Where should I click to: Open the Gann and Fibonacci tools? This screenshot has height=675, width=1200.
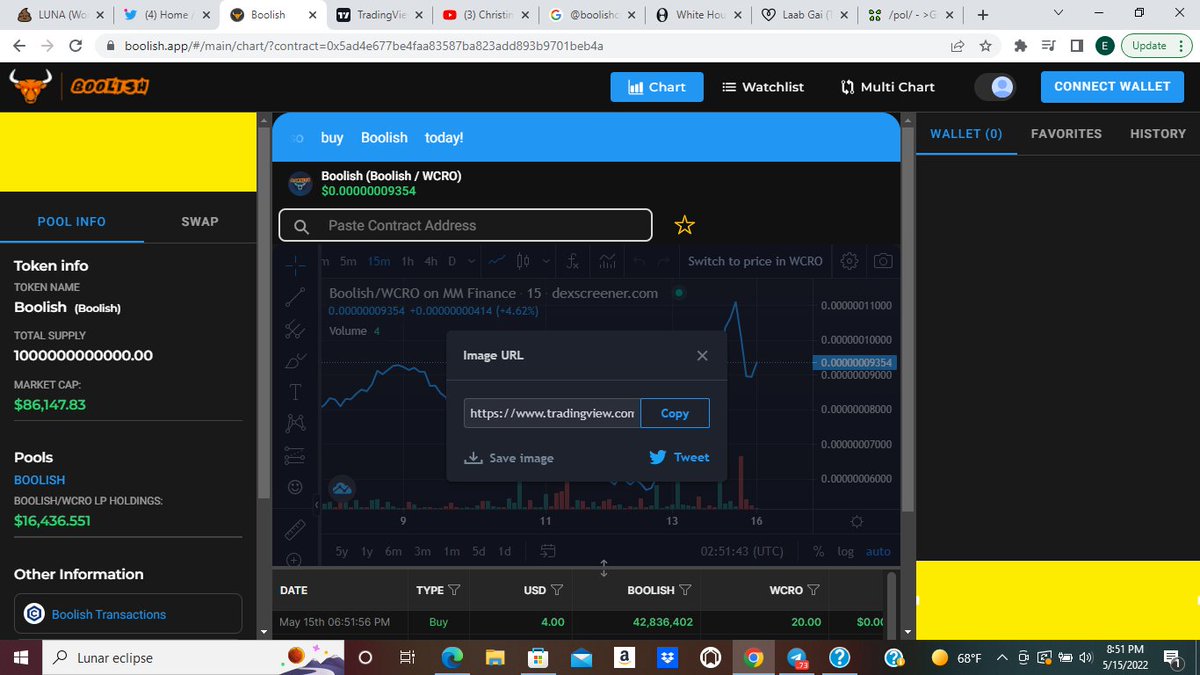tap(295, 328)
